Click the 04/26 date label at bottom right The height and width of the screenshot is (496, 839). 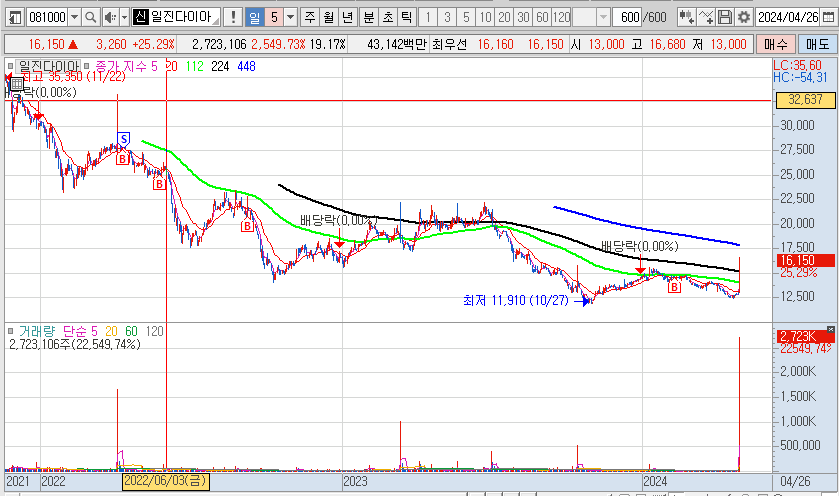coord(795,481)
